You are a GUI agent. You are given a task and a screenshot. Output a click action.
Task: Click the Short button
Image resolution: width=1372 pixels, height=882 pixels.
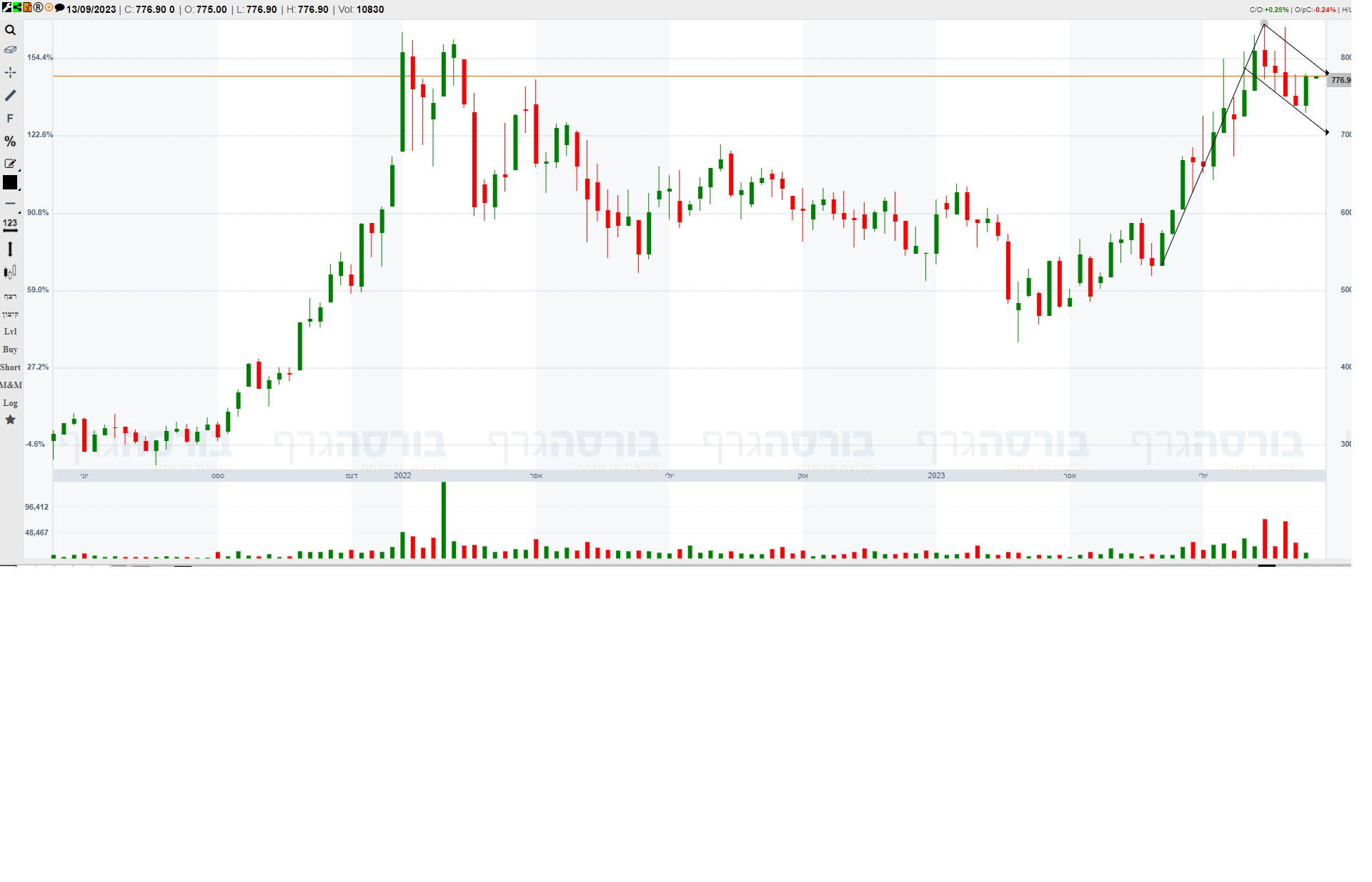coord(10,367)
